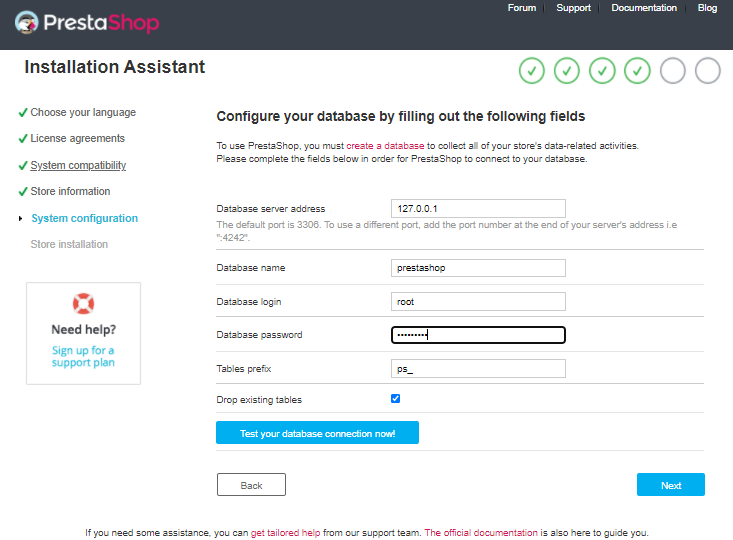Click the second completed step checkmark circle

(567, 71)
